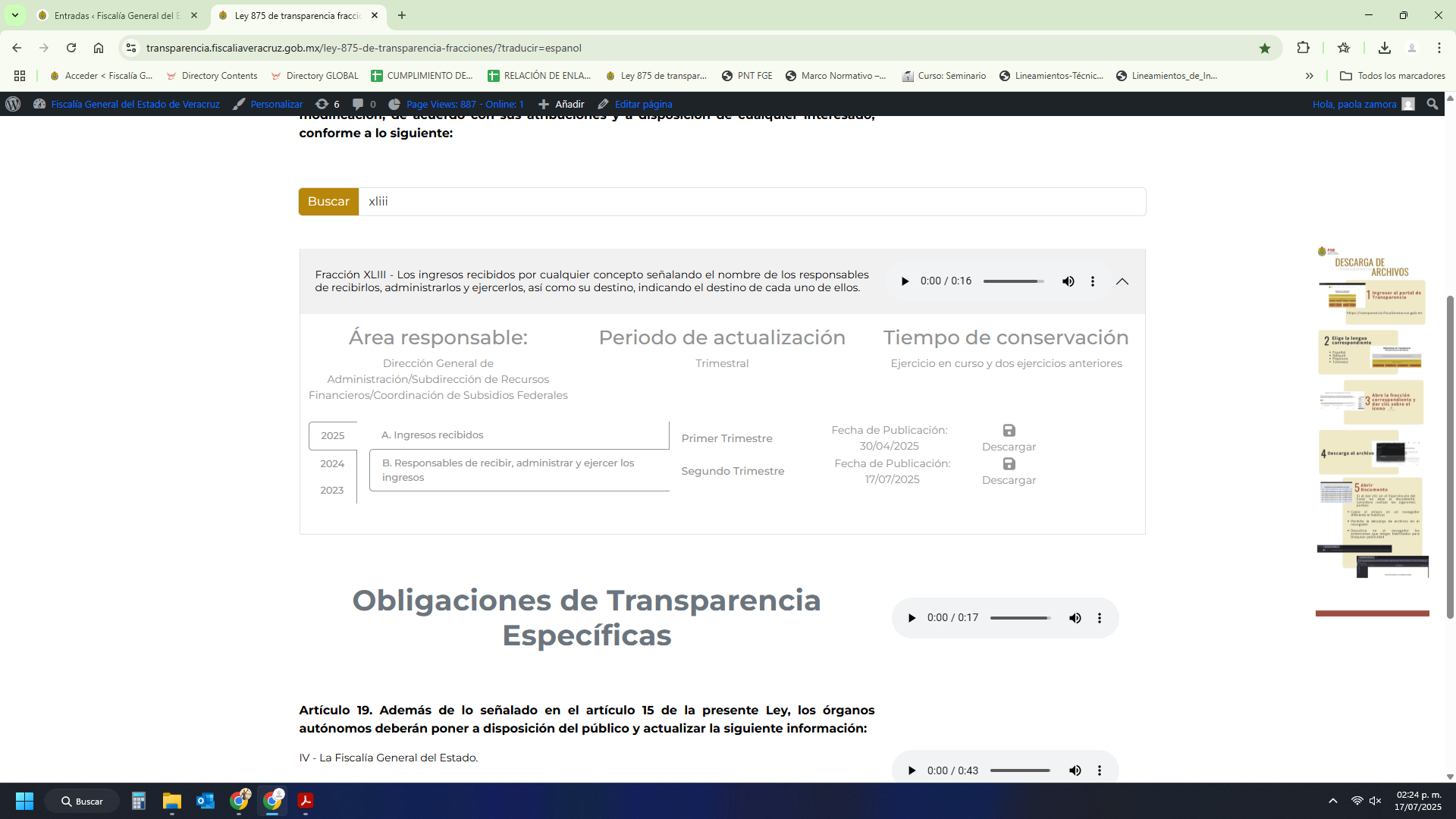1456x819 pixels.
Task: Open browser extensions puzzle icon
Action: coord(1303,48)
